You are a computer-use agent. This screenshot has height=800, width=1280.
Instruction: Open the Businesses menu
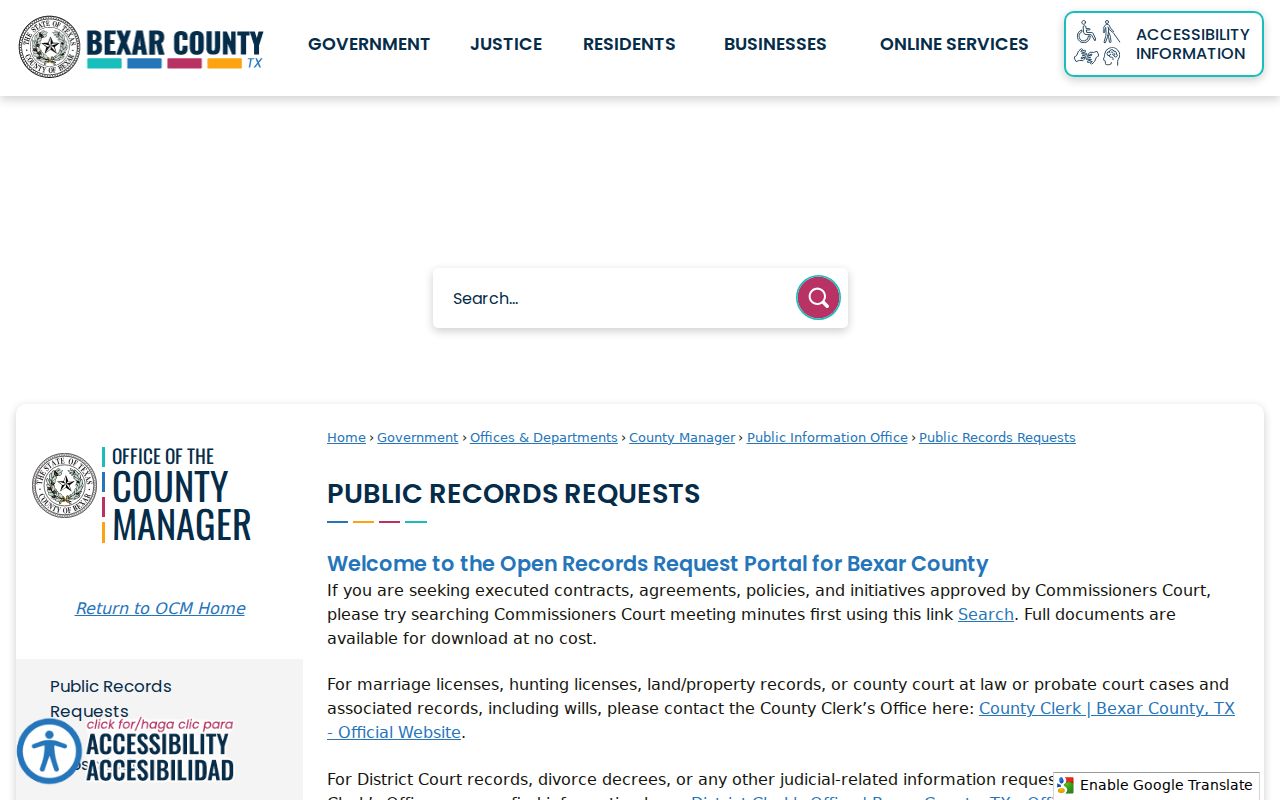[775, 44]
